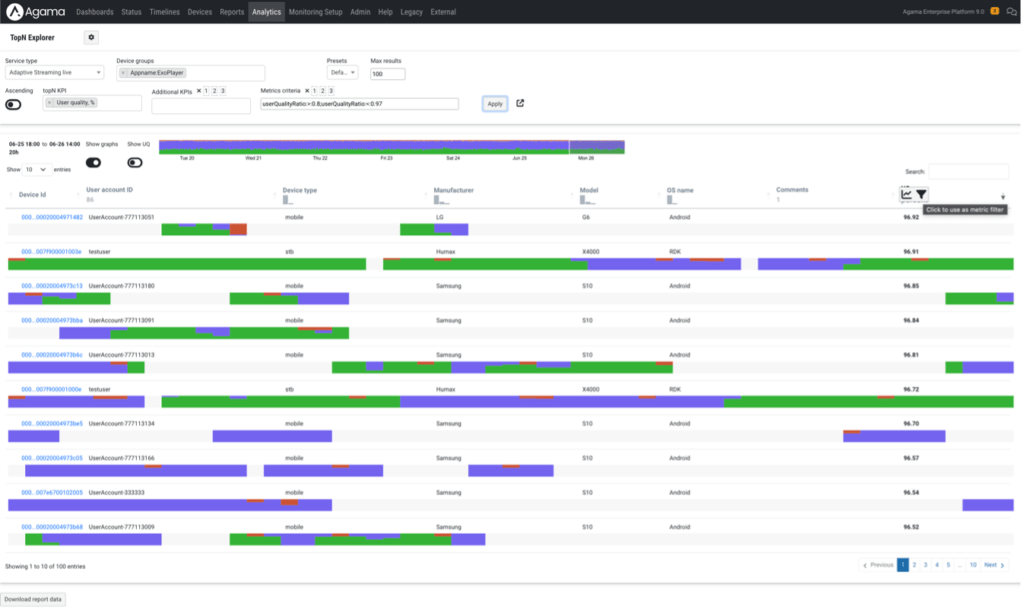The image size is (1024, 613).
Task: Click the line chart icon in column header
Action: [x=906, y=194]
